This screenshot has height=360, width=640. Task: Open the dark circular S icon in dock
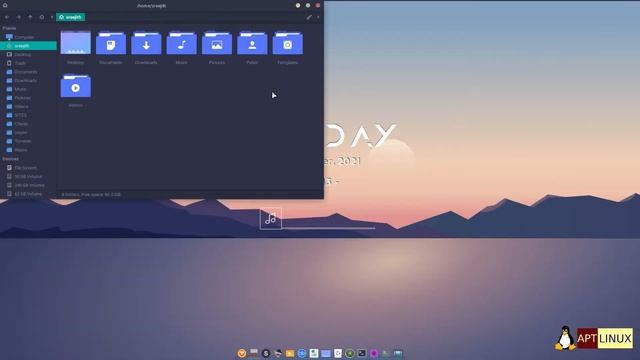point(266,353)
